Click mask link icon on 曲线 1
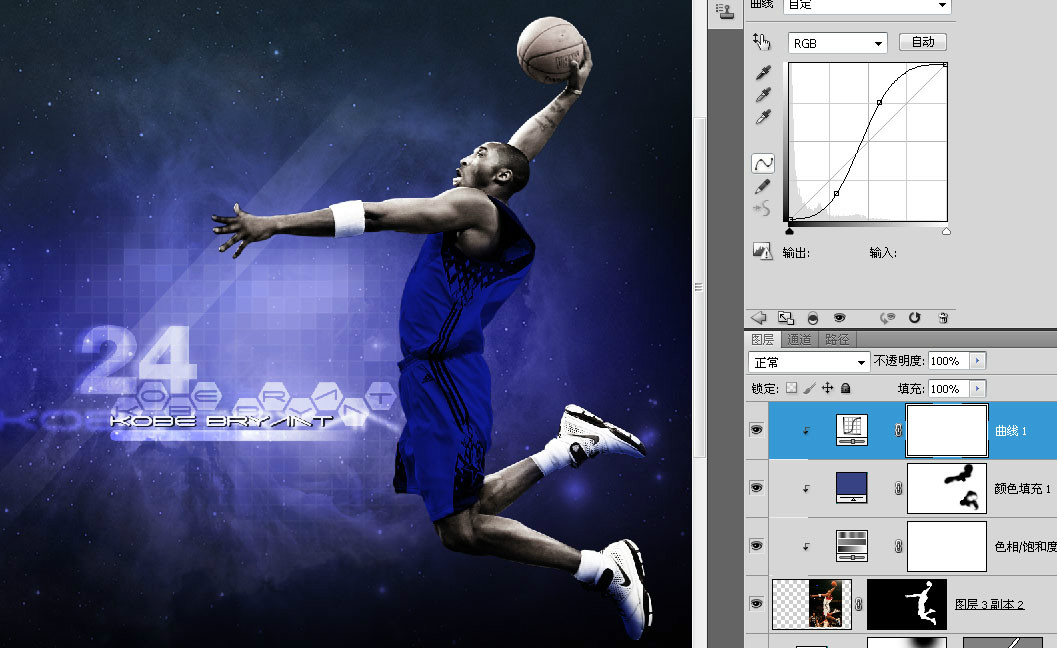This screenshot has width=1057, height=648. (x=898, y=430)
